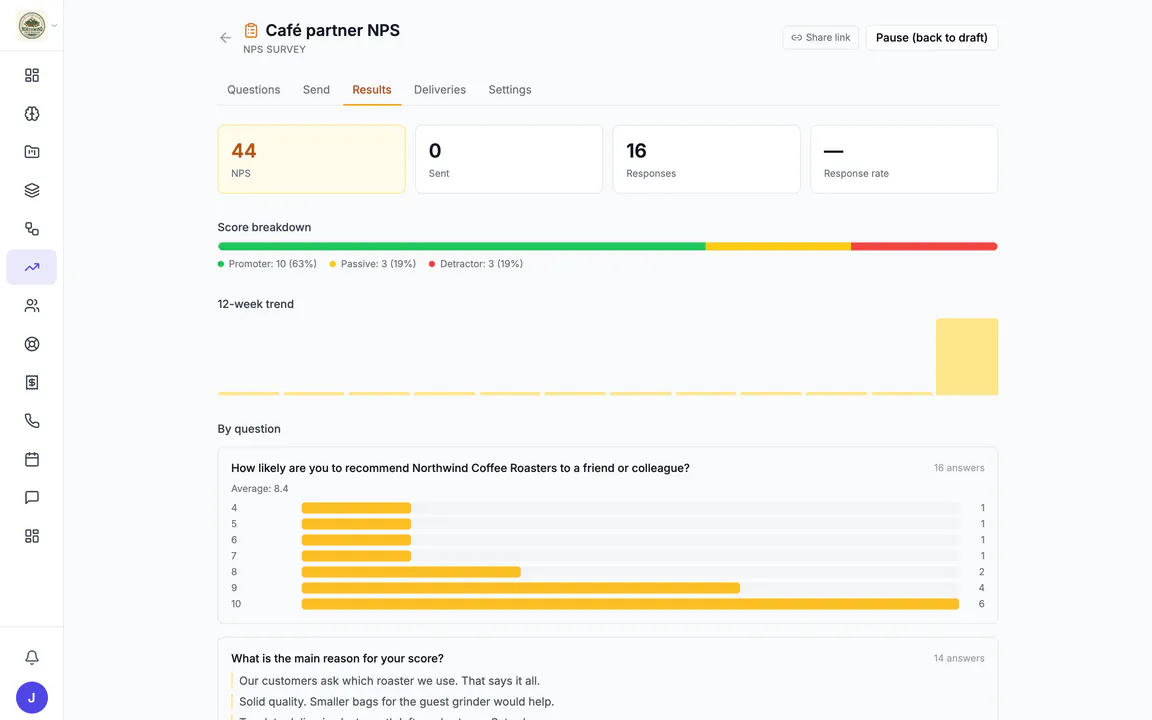Image resolution: width=1152 pixels, height=720 pixels.
Task: Open the kanban folder icon in sidebar
Action: 32,152
